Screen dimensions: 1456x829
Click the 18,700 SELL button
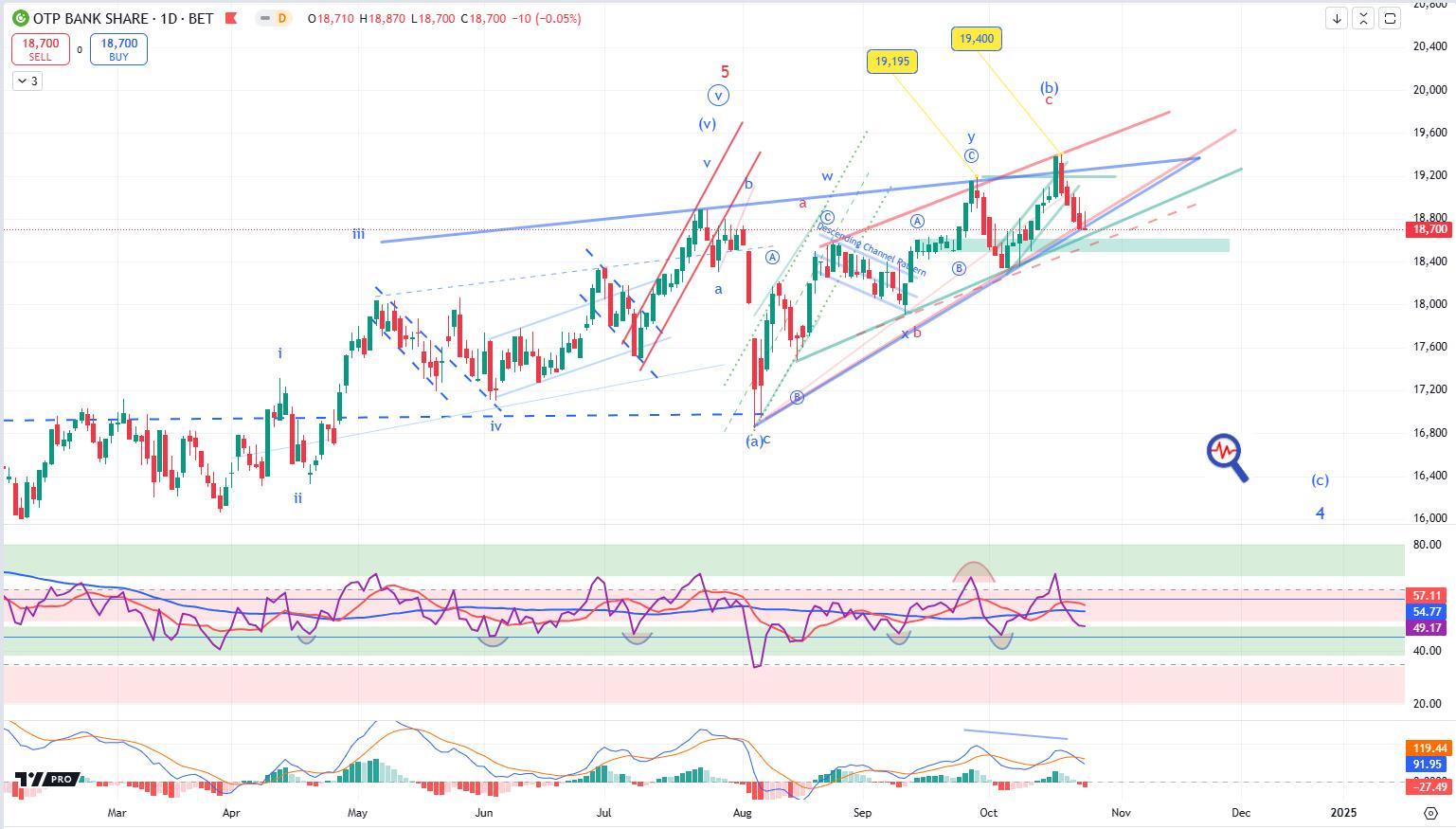click(x=40, y=49)
